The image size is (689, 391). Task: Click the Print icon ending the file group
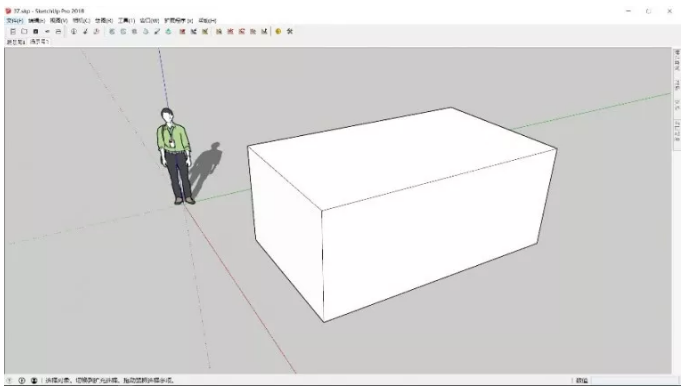(x=58, y=32)
